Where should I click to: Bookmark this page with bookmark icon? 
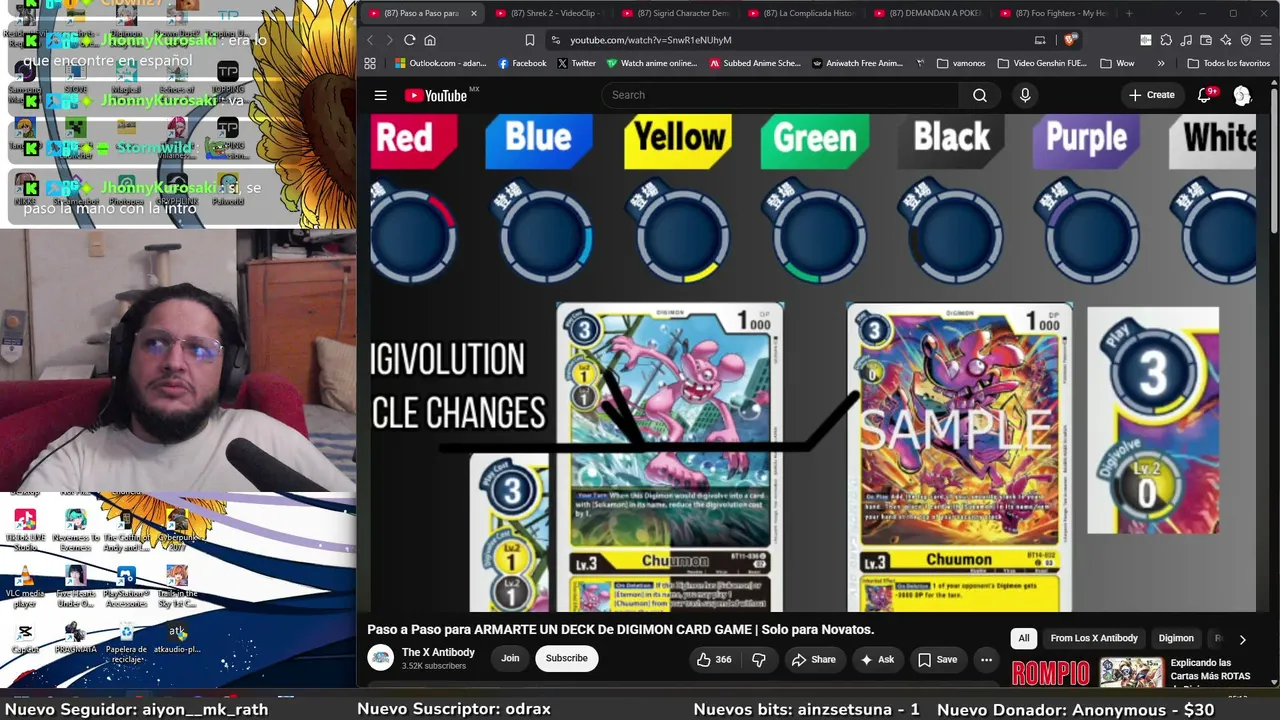(530, 40)
